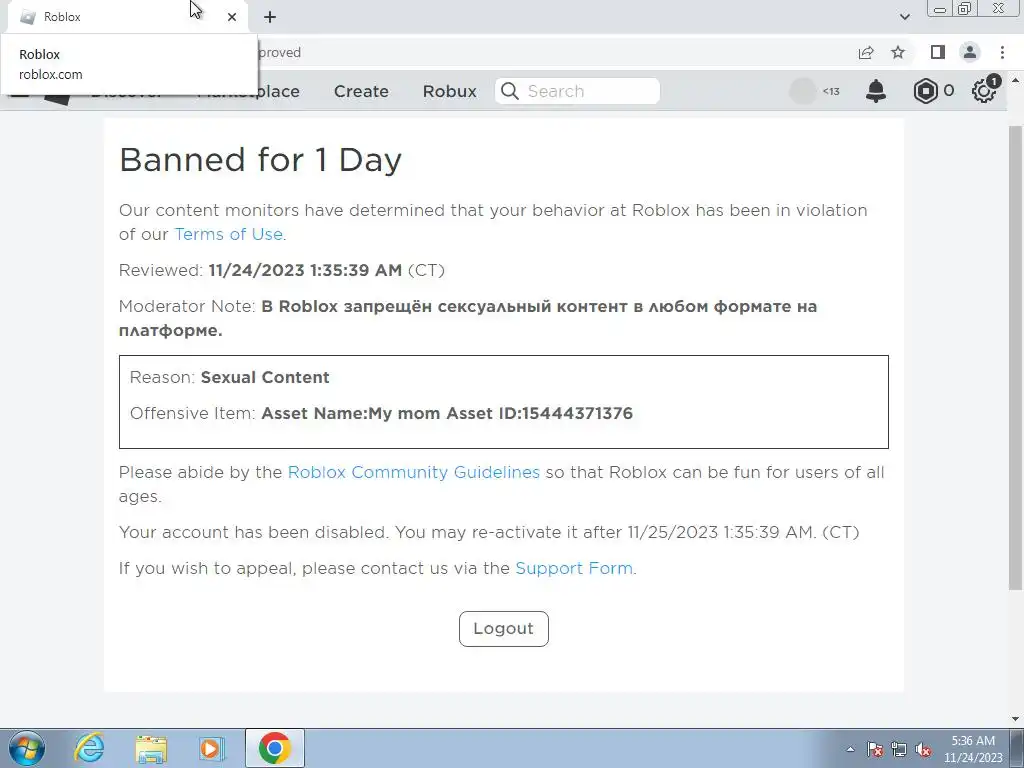Click the avatar profile picture
Image resolution: width=1024 pixels, height=768 pixels.
(803, 91)
